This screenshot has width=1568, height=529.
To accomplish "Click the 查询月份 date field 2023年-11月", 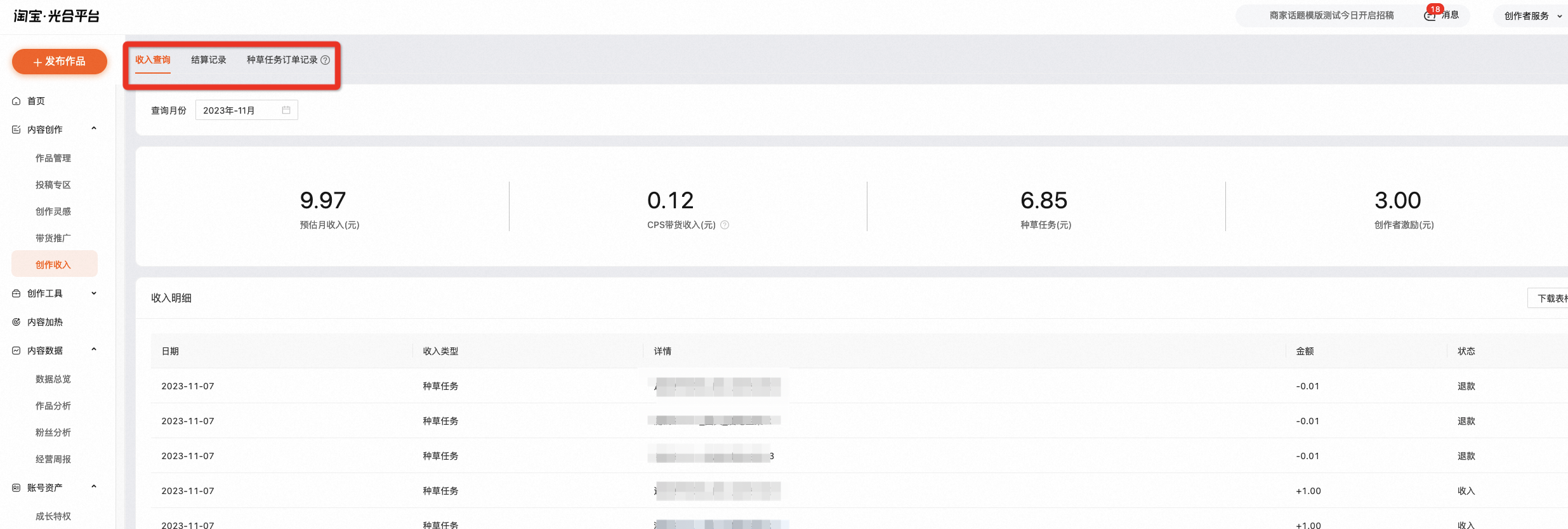I will click(246, 110).
